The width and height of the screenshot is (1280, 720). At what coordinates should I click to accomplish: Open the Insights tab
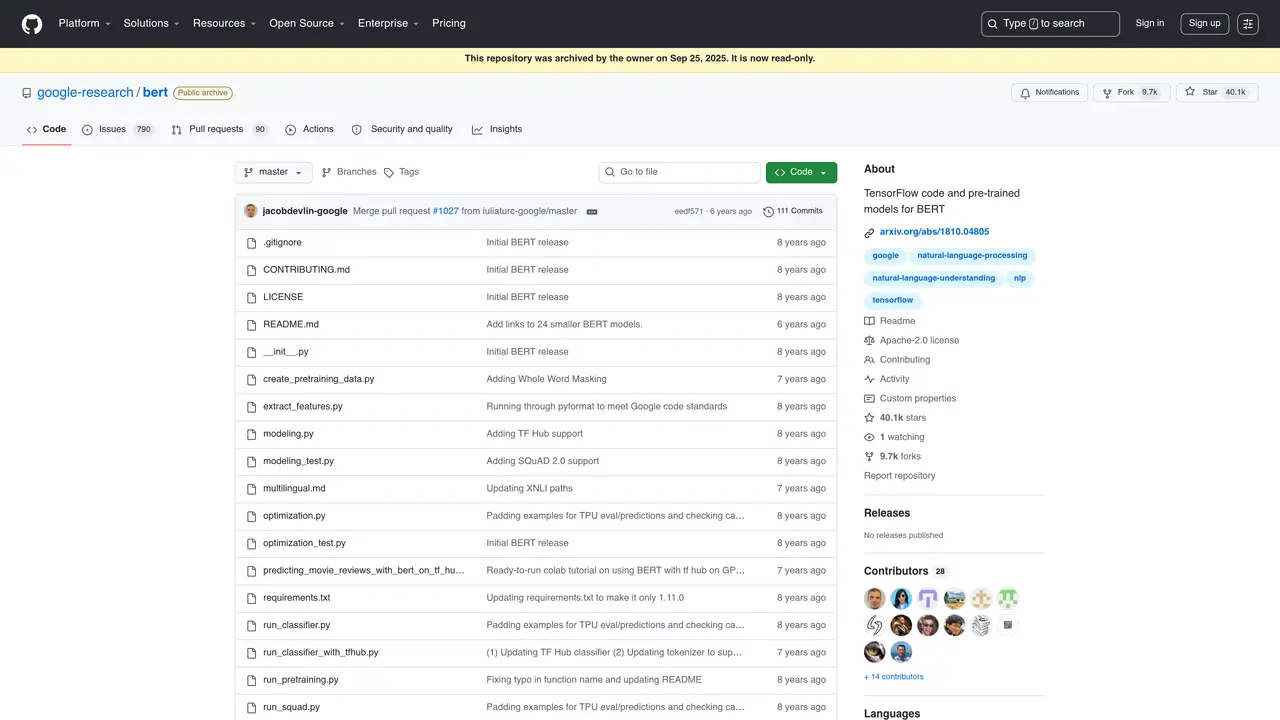tap(497, 130)
